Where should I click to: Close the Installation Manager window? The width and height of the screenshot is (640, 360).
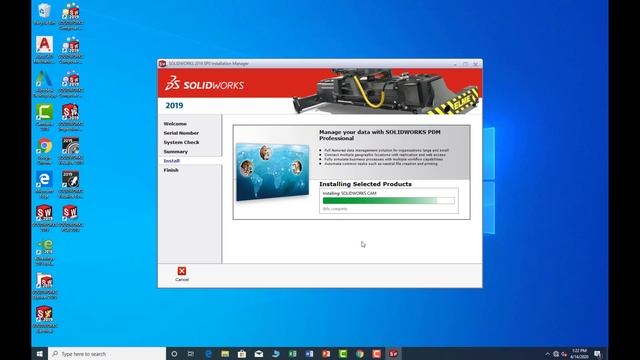click(x=476, y=64)
